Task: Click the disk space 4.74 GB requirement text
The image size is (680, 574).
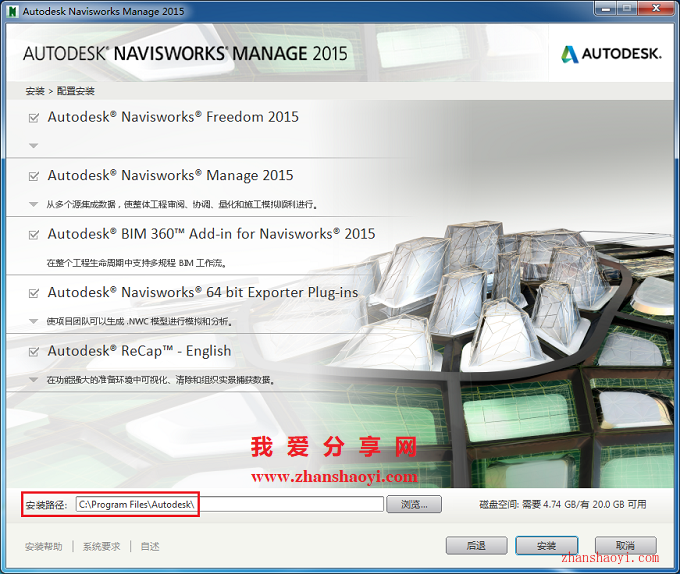Action: click(562, 504)
